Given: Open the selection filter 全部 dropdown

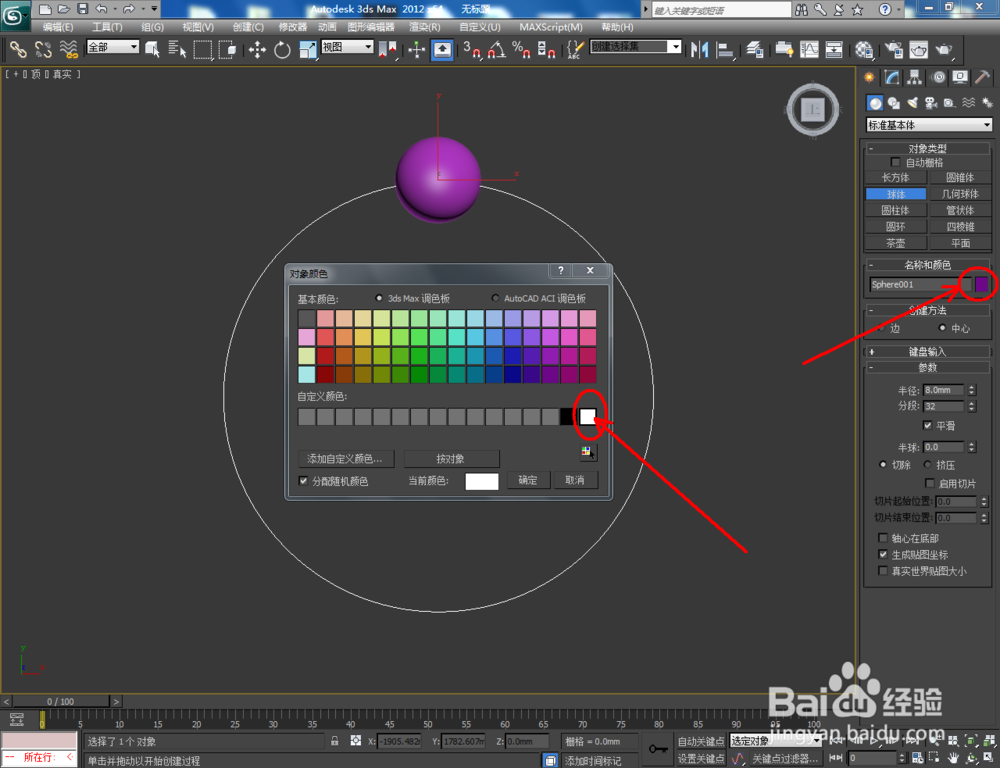Looking at the screenshot, I should pyautogui.click(x=113, y=47).
